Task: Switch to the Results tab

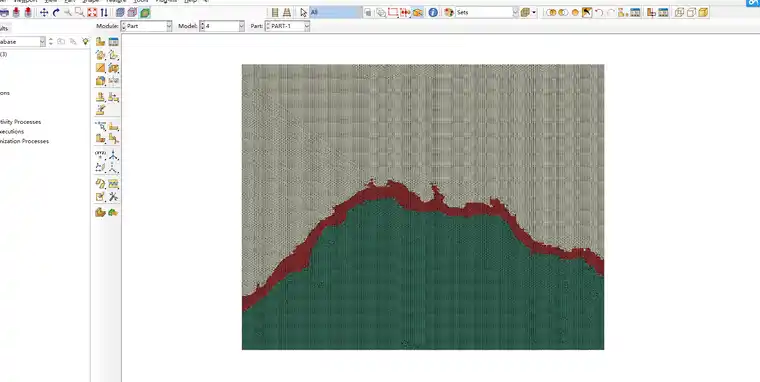Action: coord(4,28)
